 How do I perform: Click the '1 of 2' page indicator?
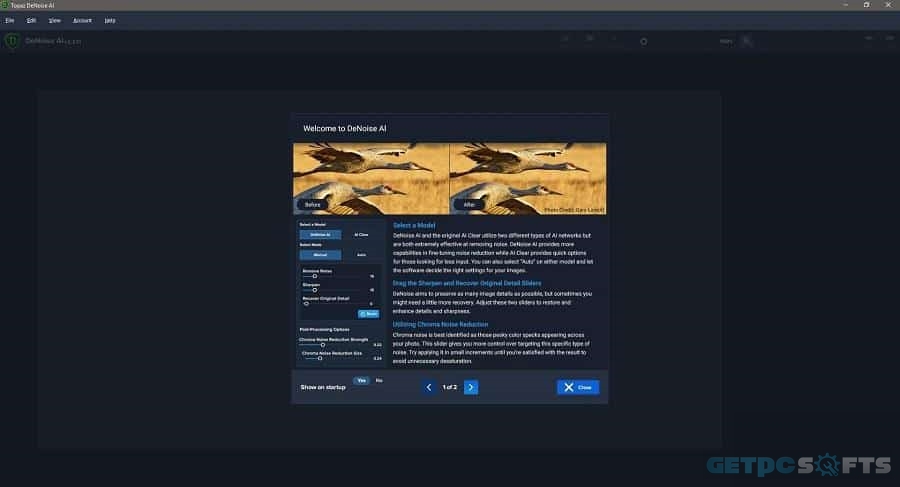(449, 387)
